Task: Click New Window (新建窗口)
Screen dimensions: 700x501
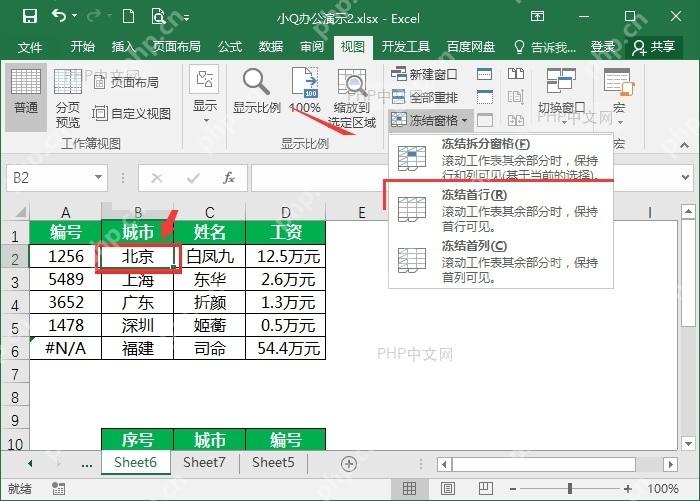Action: point(424,74)
